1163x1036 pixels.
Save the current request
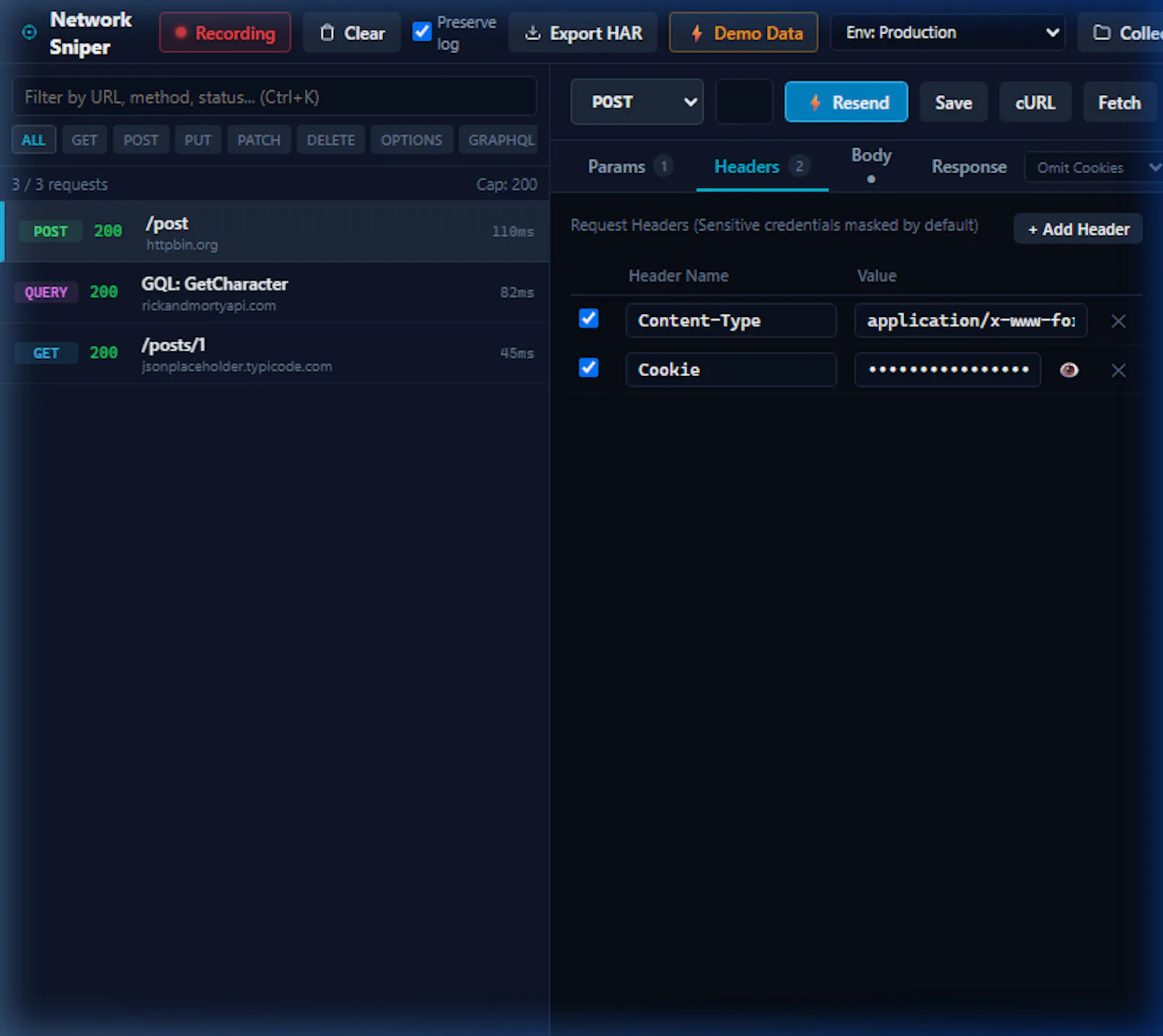click(x=954, y=102)
